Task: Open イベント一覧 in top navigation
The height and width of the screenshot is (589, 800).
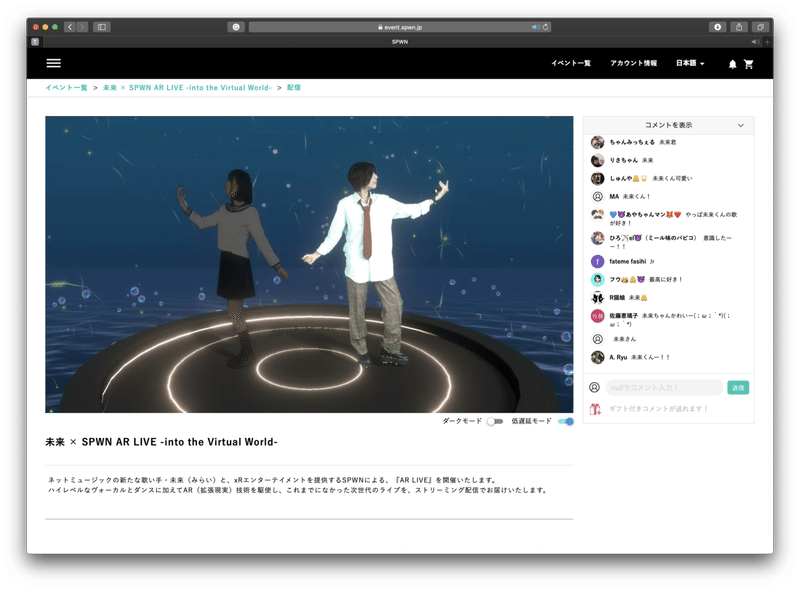Action: 571,63
